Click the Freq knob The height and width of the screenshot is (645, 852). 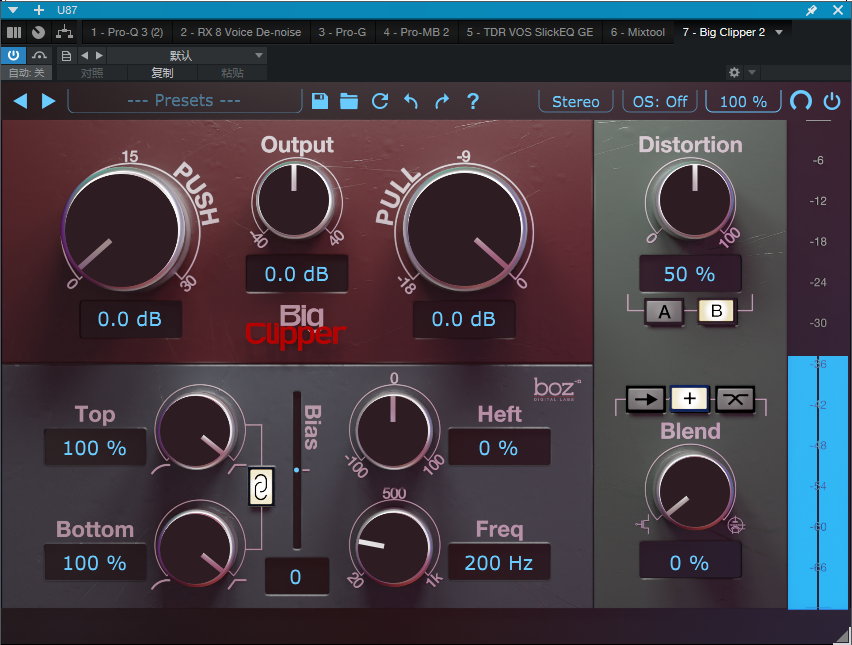pyautogui.click(x=393, y=547)
